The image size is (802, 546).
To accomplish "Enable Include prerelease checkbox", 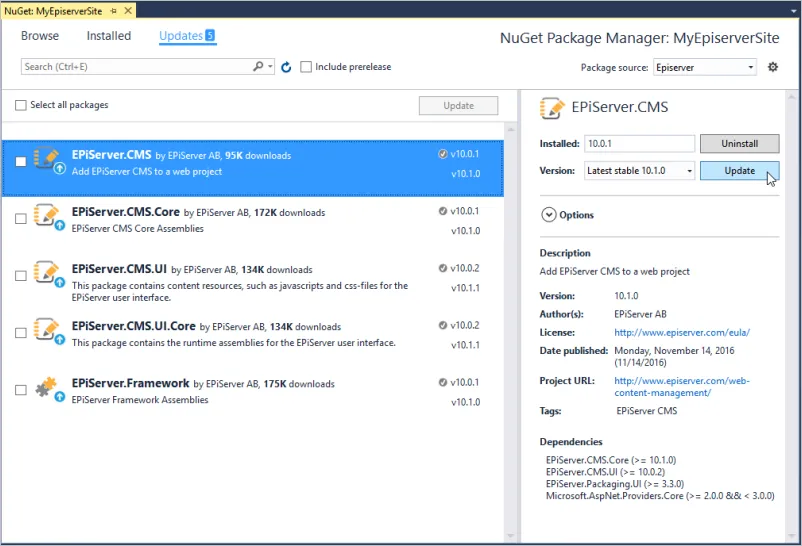I will [x=306, y=67].
